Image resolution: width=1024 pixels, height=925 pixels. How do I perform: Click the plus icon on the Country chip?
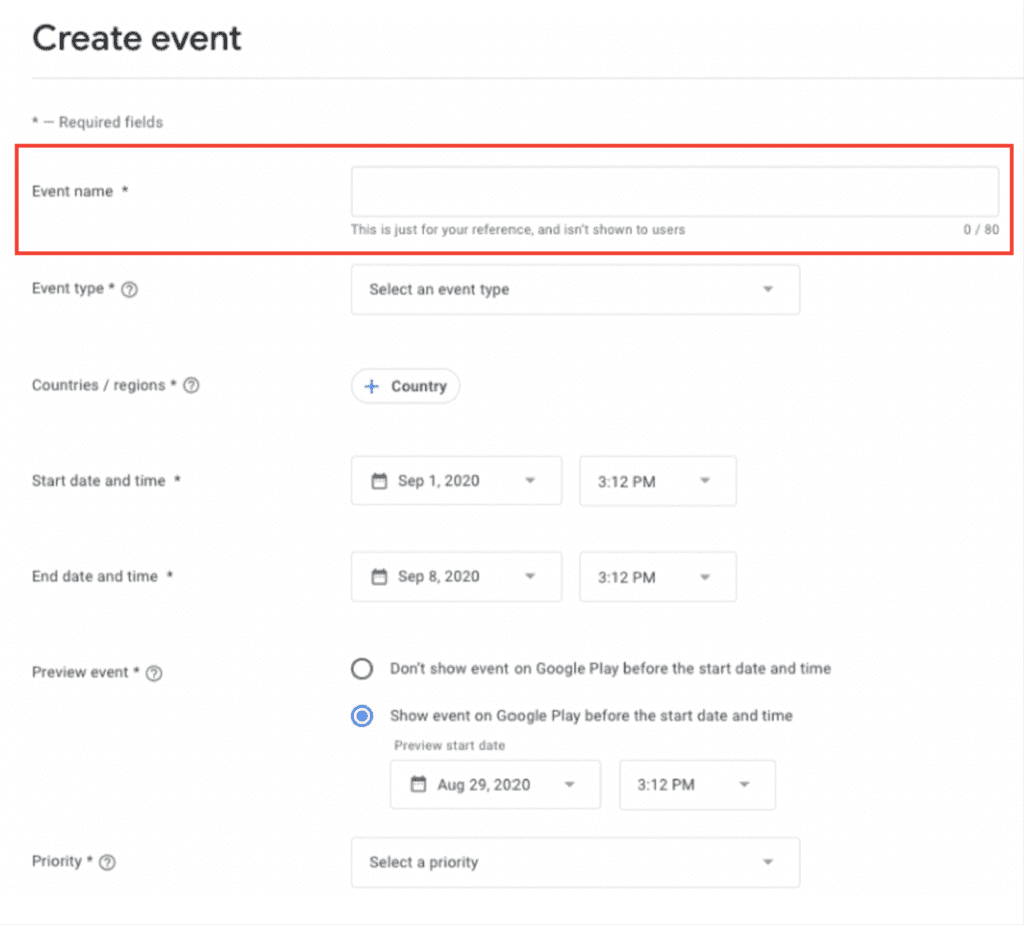pos(371,386)
